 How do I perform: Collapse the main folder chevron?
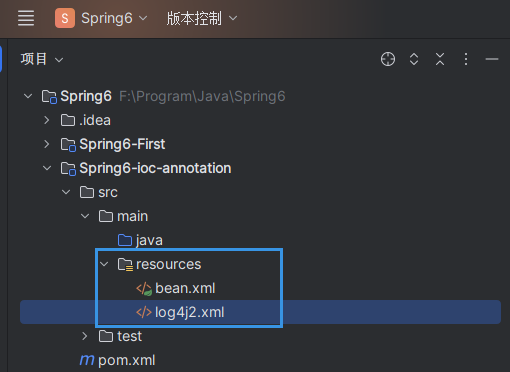(85, 216)
